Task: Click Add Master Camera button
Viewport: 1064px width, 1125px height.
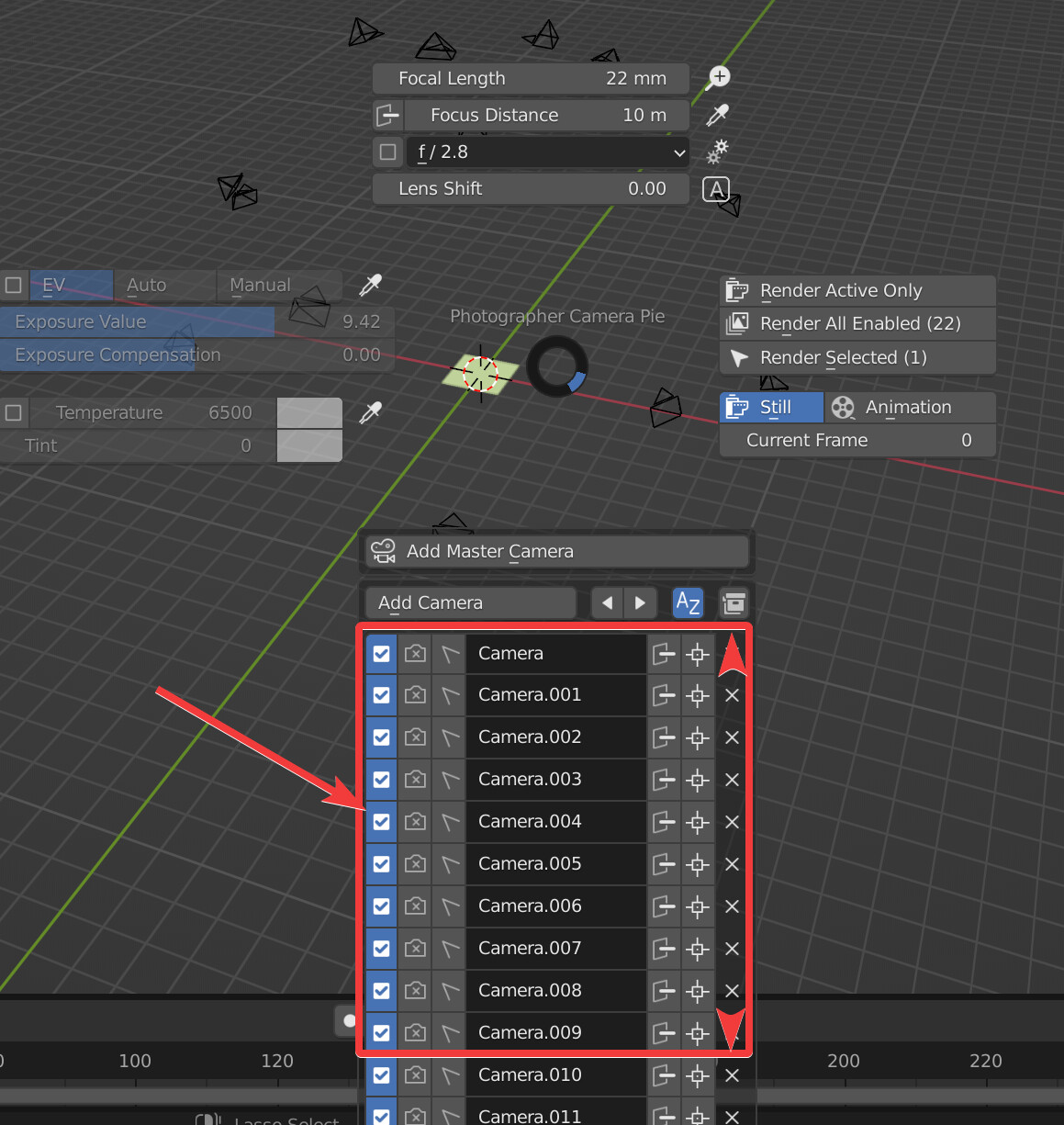Action: click(556, 551)
